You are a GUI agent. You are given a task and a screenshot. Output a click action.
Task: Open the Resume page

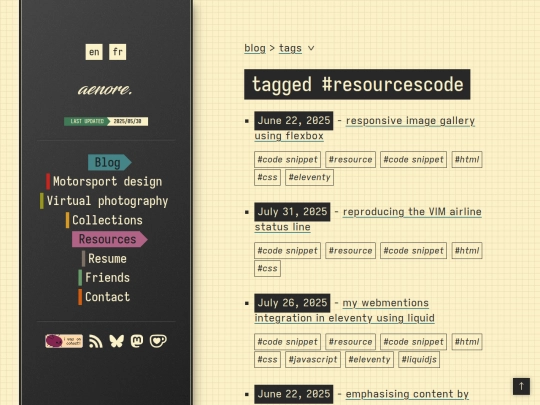click(x=104, y=259)
